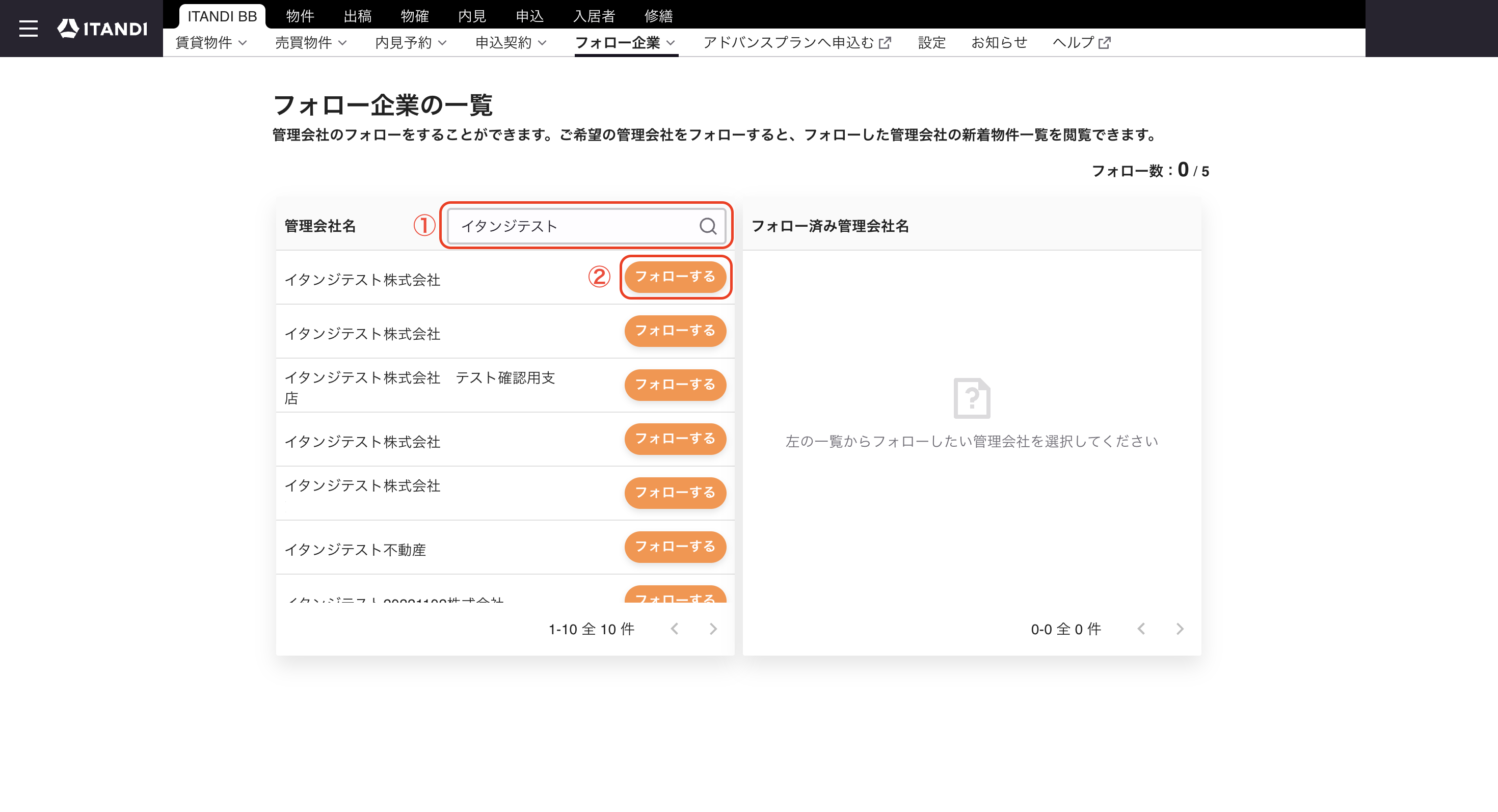The width and height of the screenshot is (1498, 812).
Task: Follow イタンジテスト不動産
Action: (675, 547)
